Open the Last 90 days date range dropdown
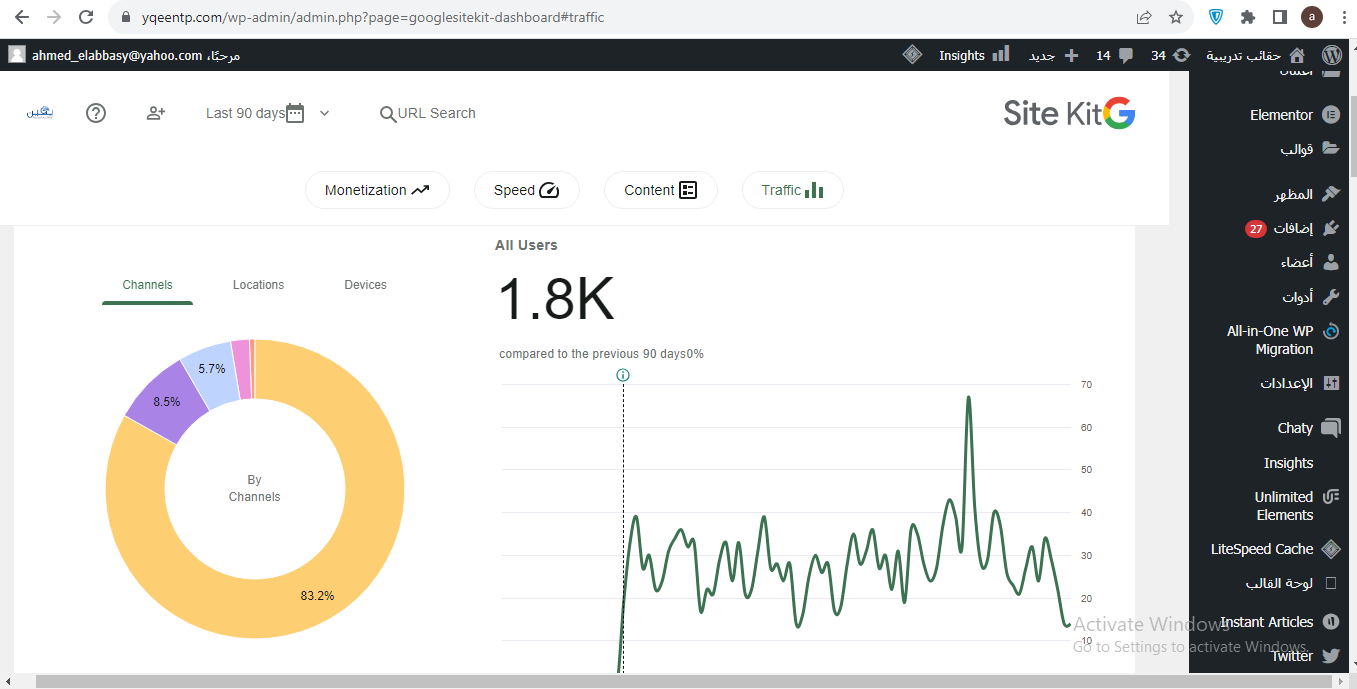The image size is (1357, 689). point(267,113)
